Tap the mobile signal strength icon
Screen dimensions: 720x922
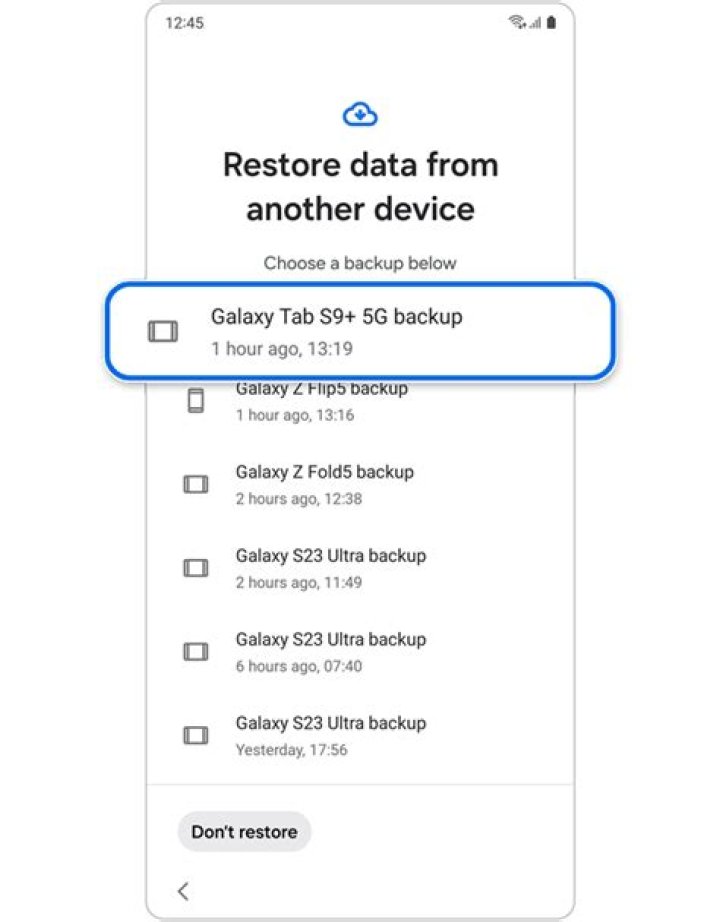[x=534, y=22]
